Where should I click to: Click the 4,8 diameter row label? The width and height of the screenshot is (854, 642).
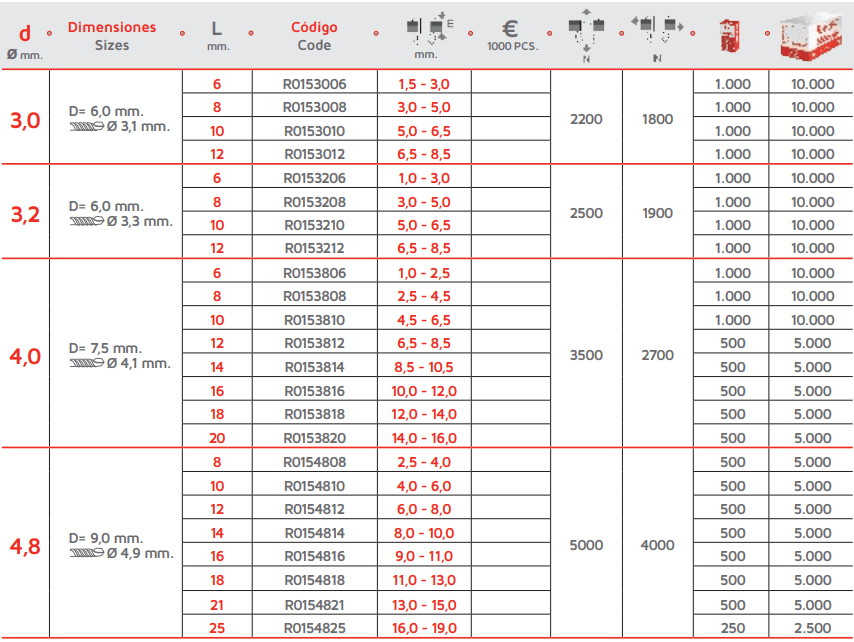[25, 546]
